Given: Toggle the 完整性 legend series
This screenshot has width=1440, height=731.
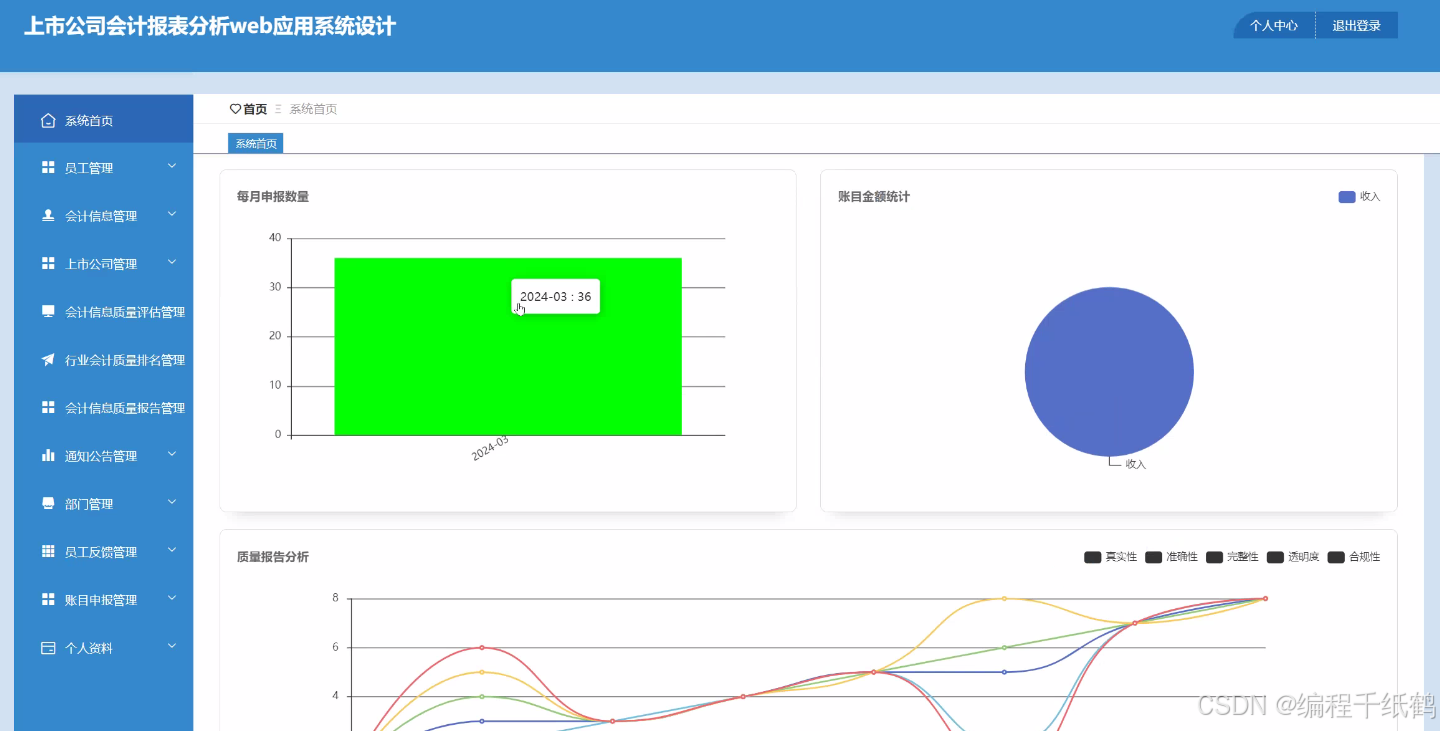Looking at the screenshot, I should click(1232, 557).
